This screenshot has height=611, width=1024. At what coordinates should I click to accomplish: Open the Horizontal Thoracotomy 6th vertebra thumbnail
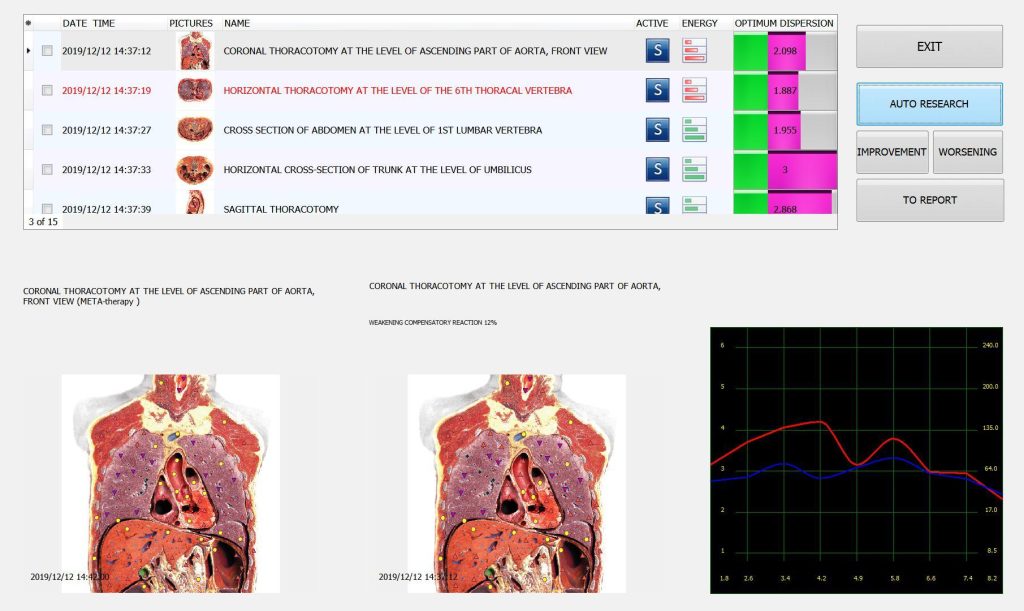[195, 90]
